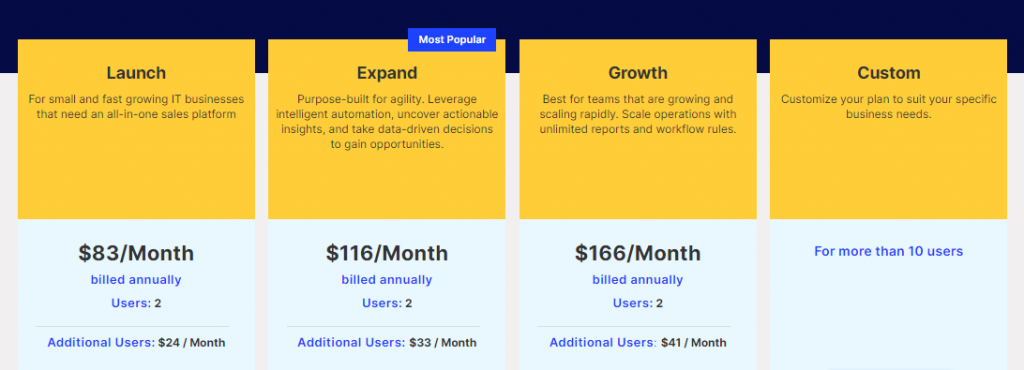This screenshot has height=370, width=1024.
Task: Select the Growth plan heading
Action: 638,72
